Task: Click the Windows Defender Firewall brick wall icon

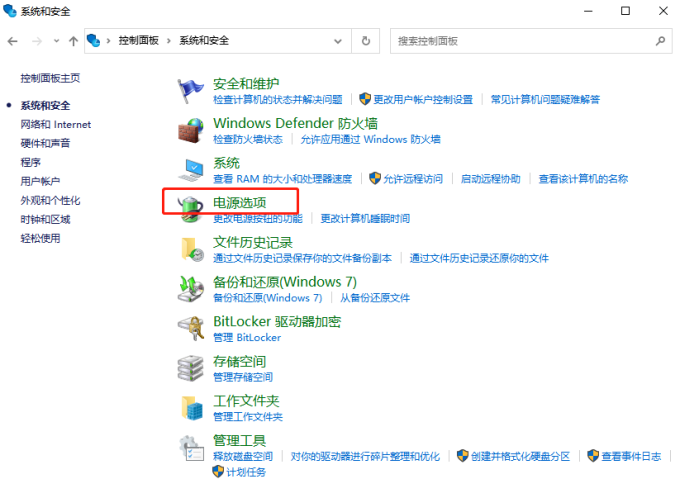Action: click(x=190, y=130)
